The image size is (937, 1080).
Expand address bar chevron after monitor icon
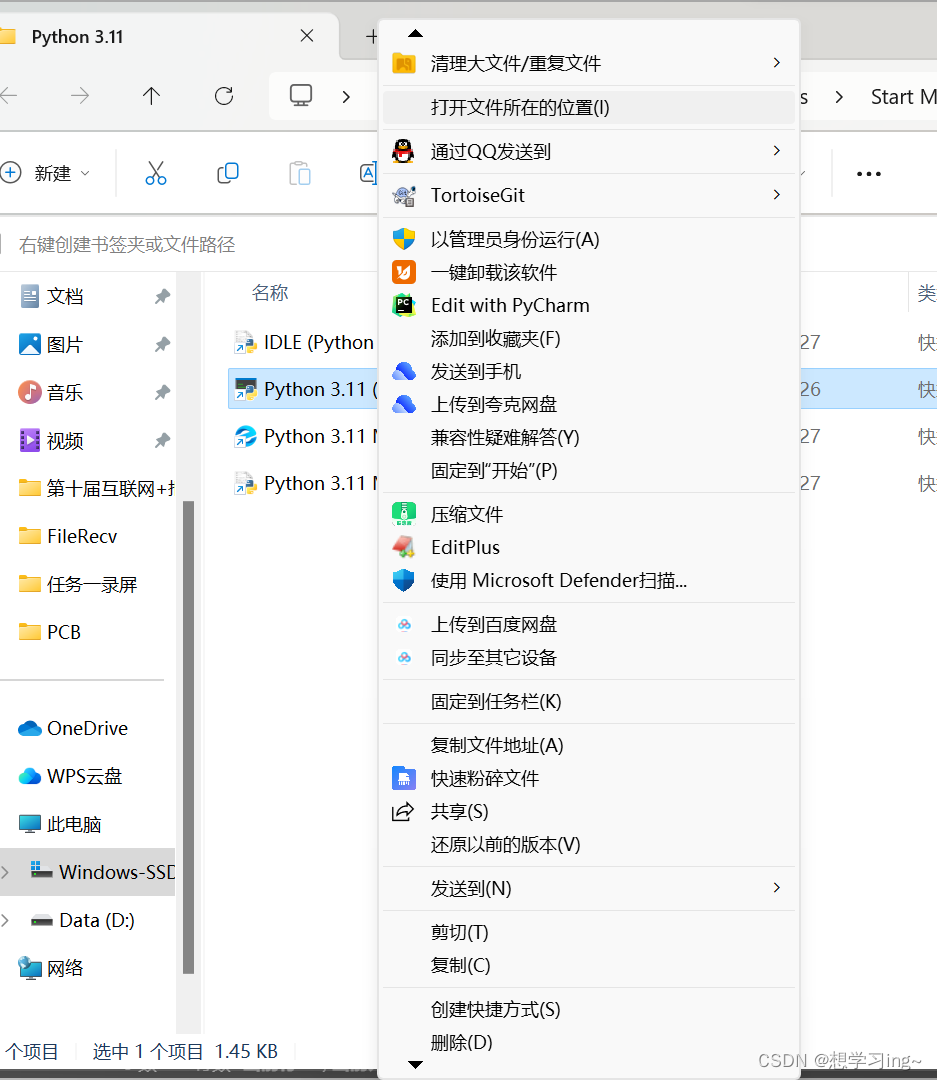pyautogui.click(x=346, y=96)
